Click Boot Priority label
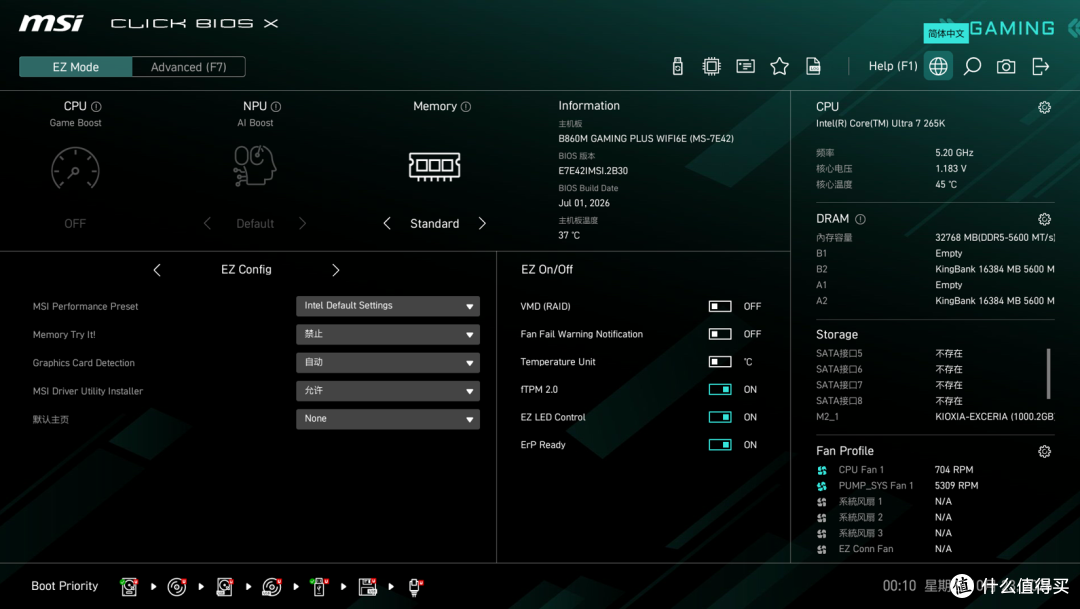Image resolution: width=1080 pixels, height=609 pixels. [65, 586]
